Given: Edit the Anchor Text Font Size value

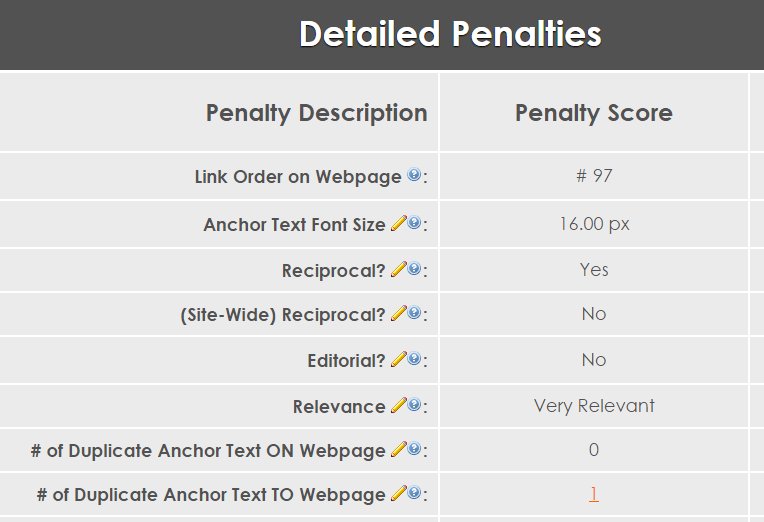Looking at the screenshot, I should pos(398,224).
